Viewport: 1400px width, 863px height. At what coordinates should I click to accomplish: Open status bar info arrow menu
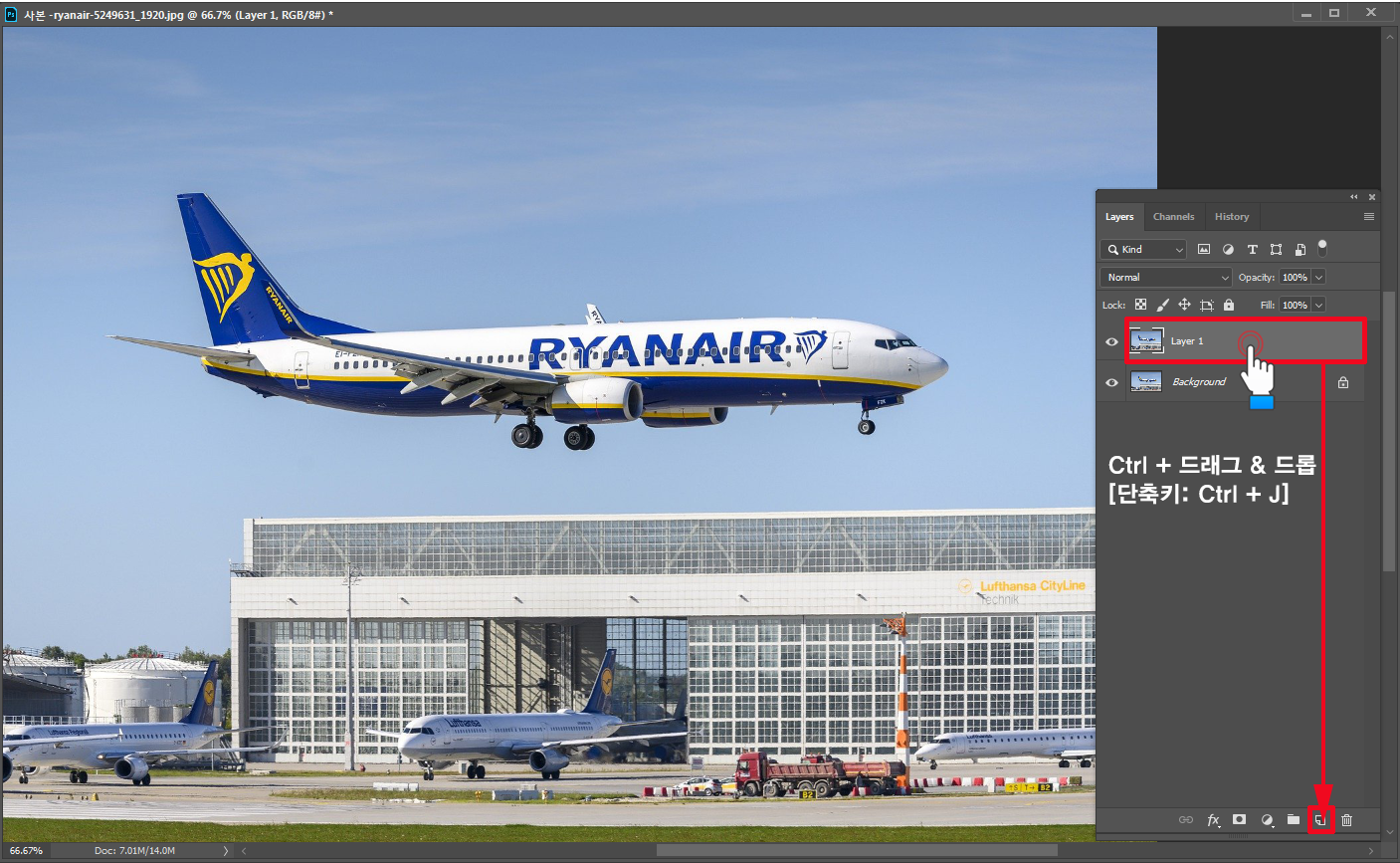coord(226,851)
